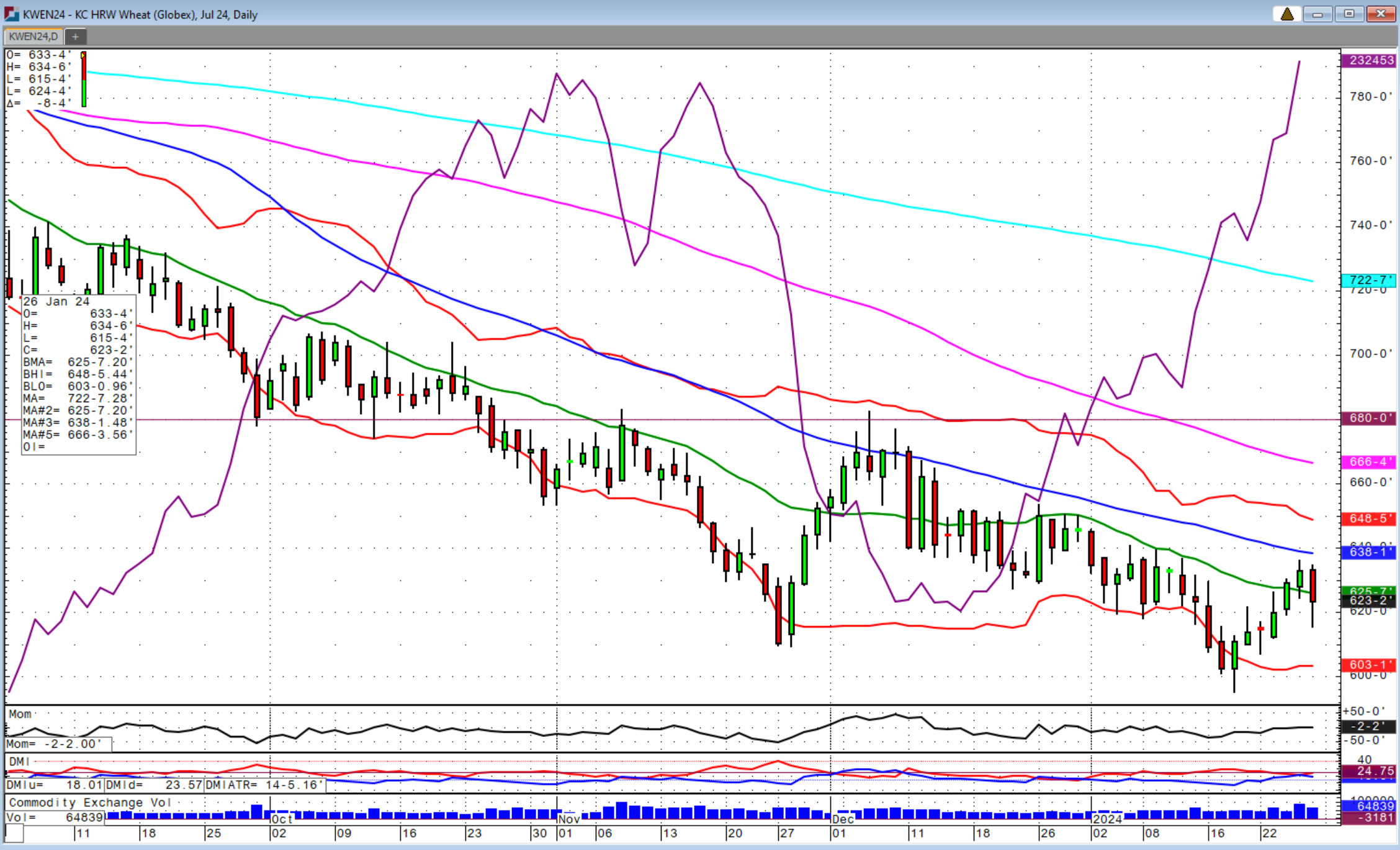Close the KWEN24 chart window

[x=1381, y=14]
